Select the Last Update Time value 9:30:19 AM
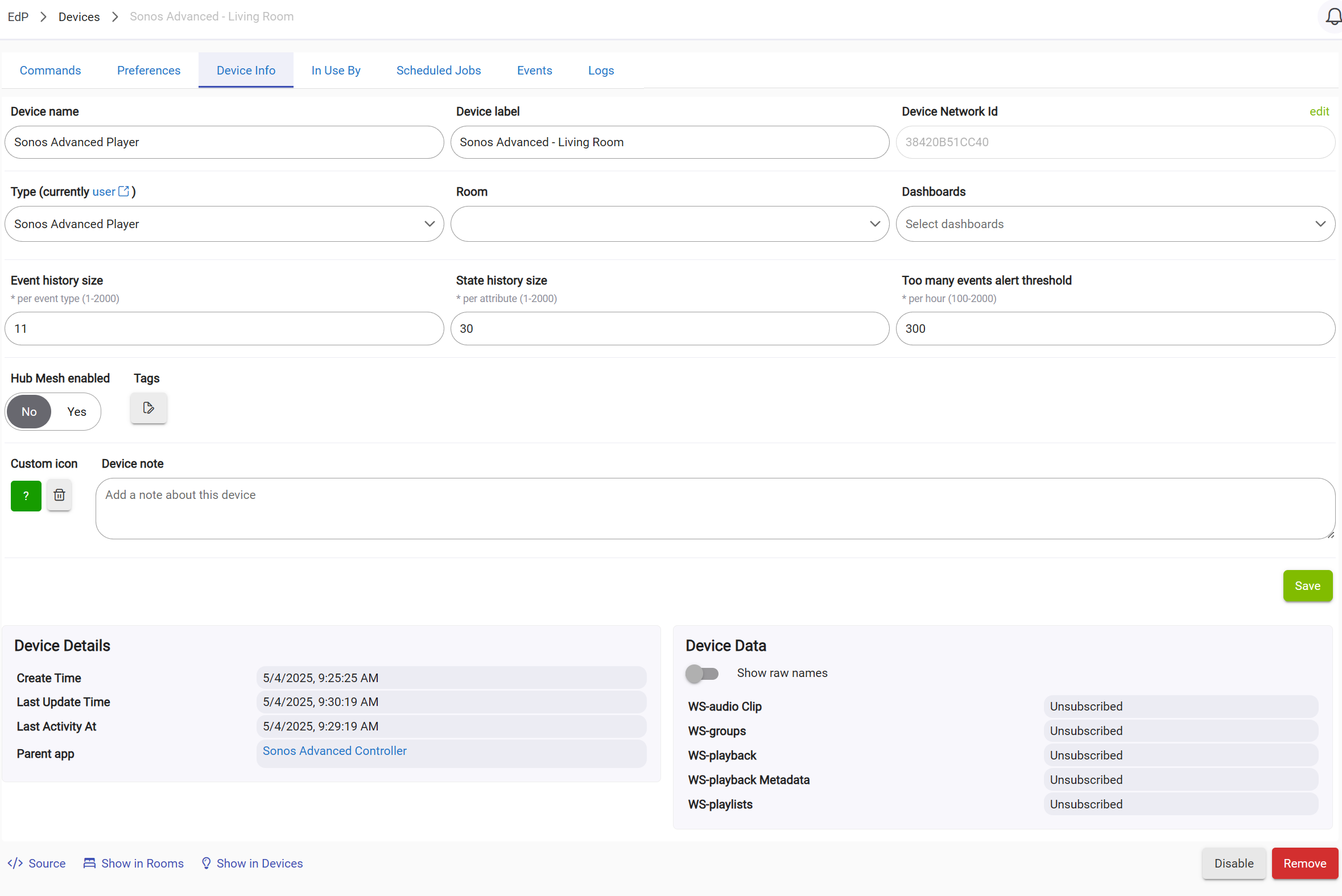 point(451,701)
